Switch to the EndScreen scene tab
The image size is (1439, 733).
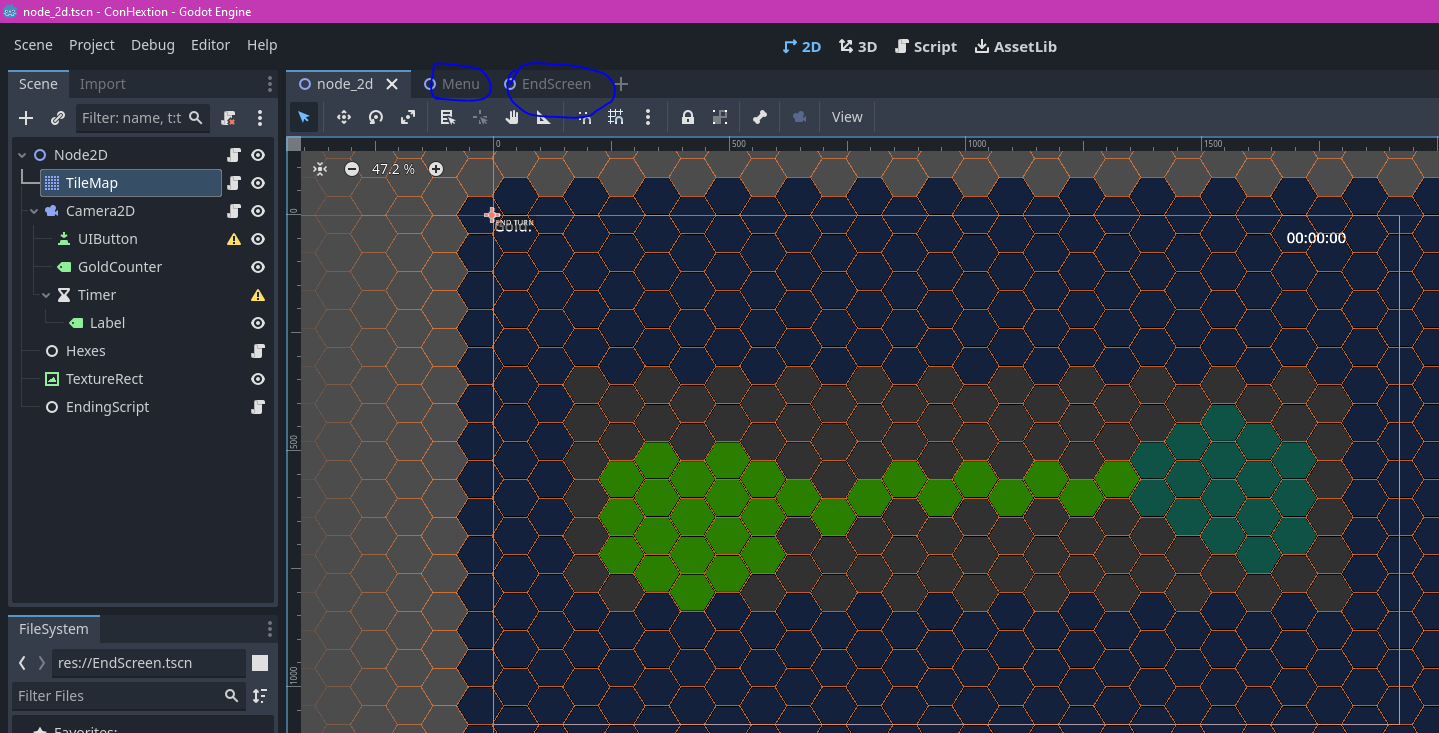tap(555, 84)
